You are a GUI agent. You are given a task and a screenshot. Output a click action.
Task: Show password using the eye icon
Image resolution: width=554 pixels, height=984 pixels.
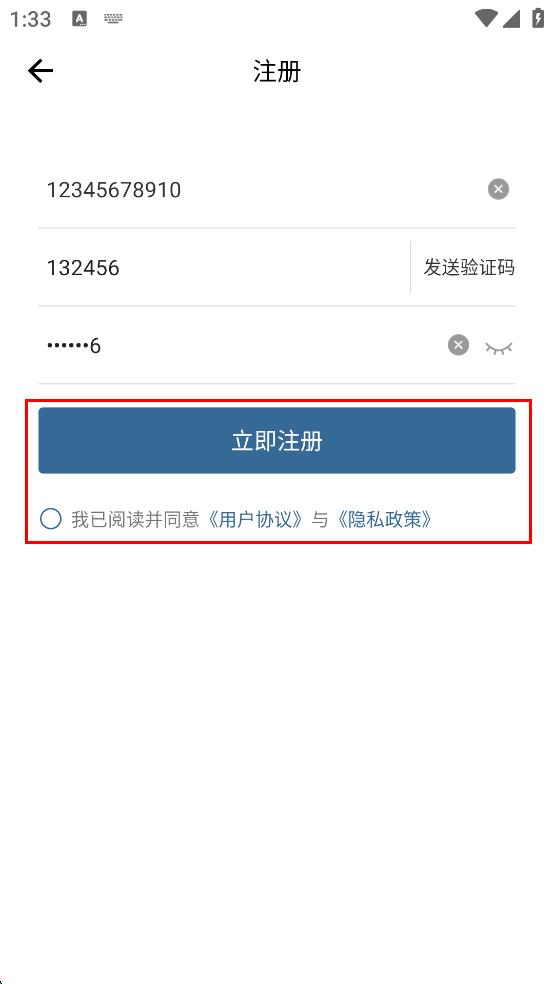click(x=499, y=347)
